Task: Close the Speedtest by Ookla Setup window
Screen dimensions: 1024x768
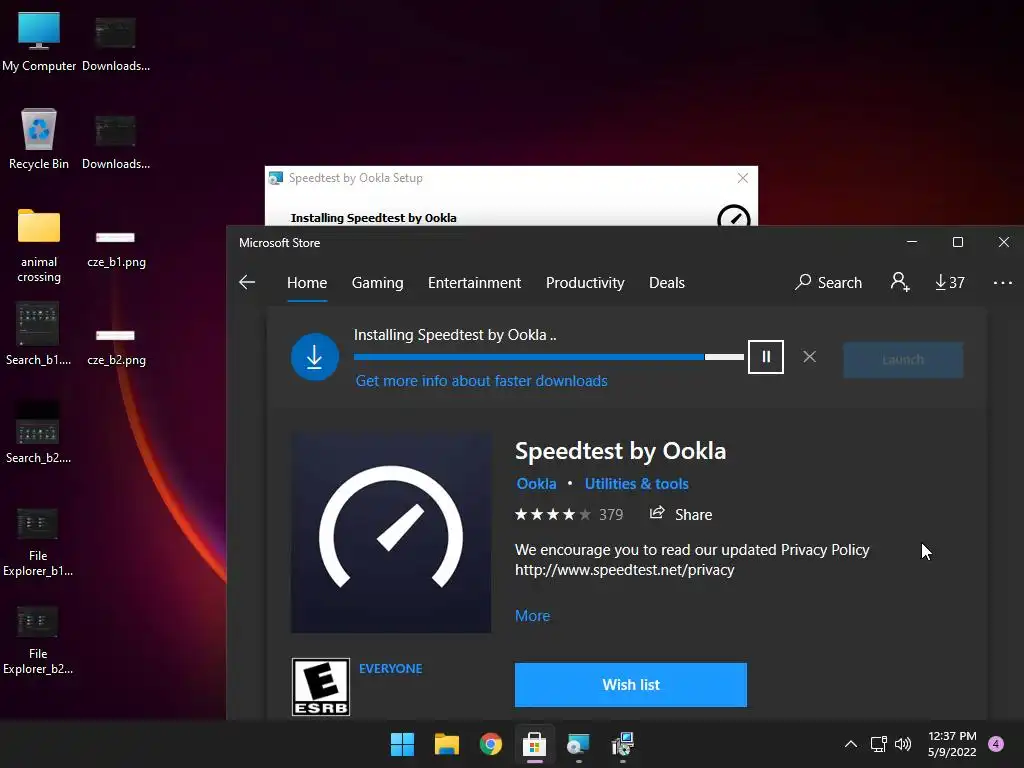Action: (x=743, y=178)
